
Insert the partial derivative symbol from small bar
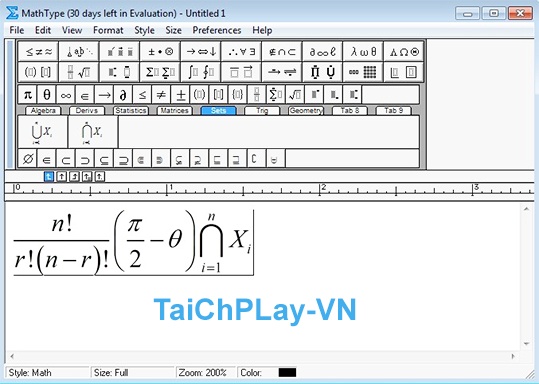click(123, 95)
